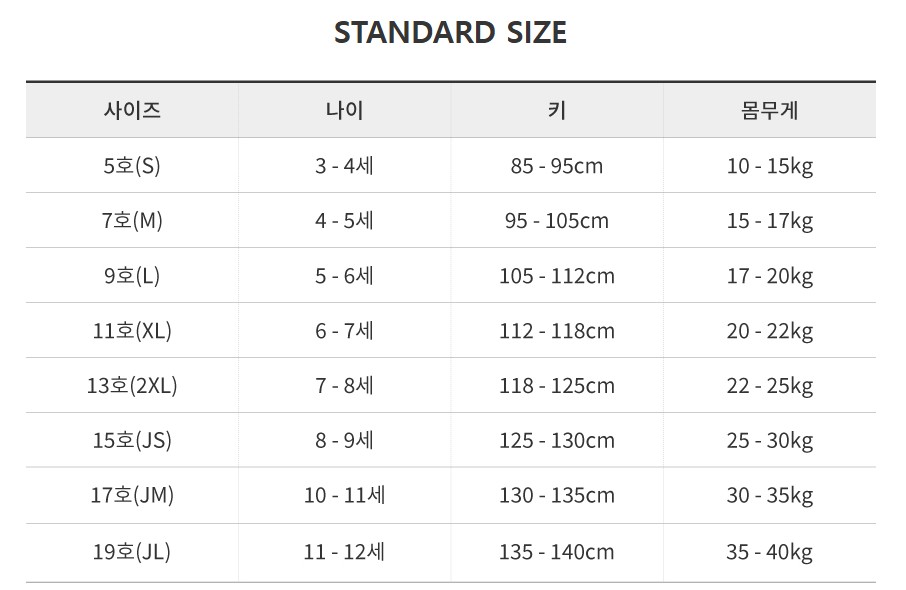Select the 15호(JS) size cell
This screenshot has height=590, width=906.
132,441
